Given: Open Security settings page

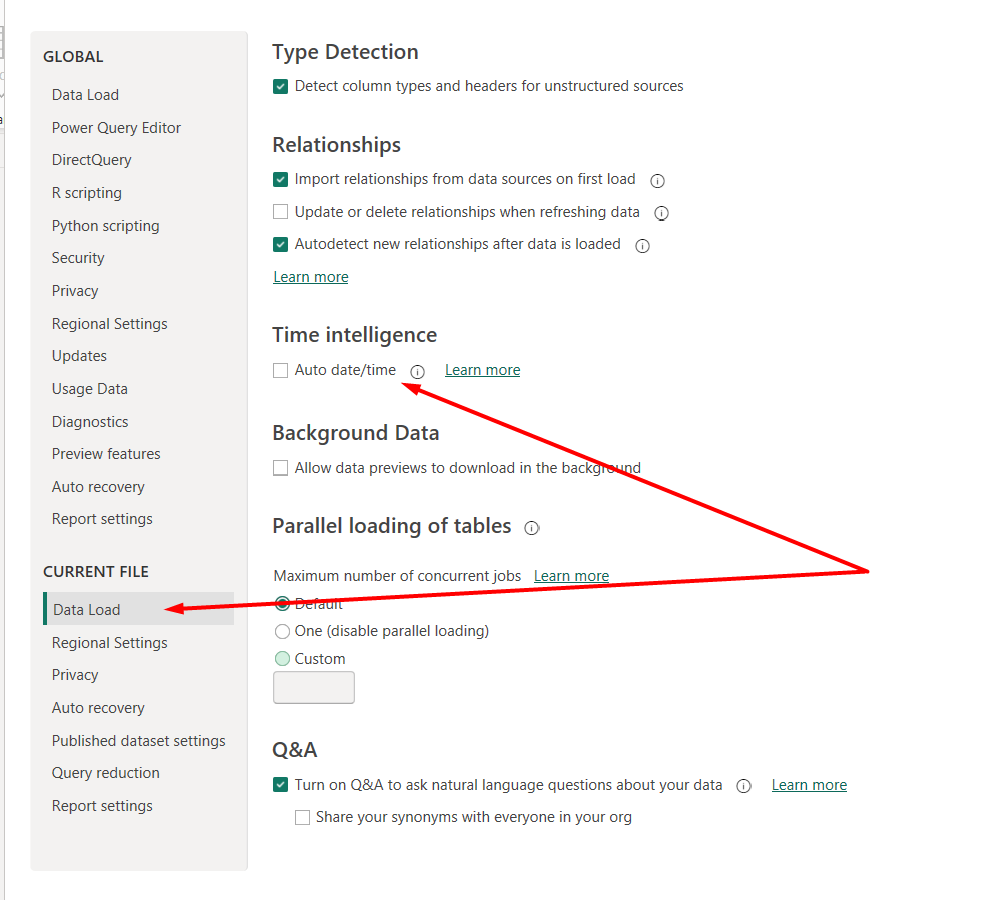Looking at the screenshot, I should click(x=78, y=258).
